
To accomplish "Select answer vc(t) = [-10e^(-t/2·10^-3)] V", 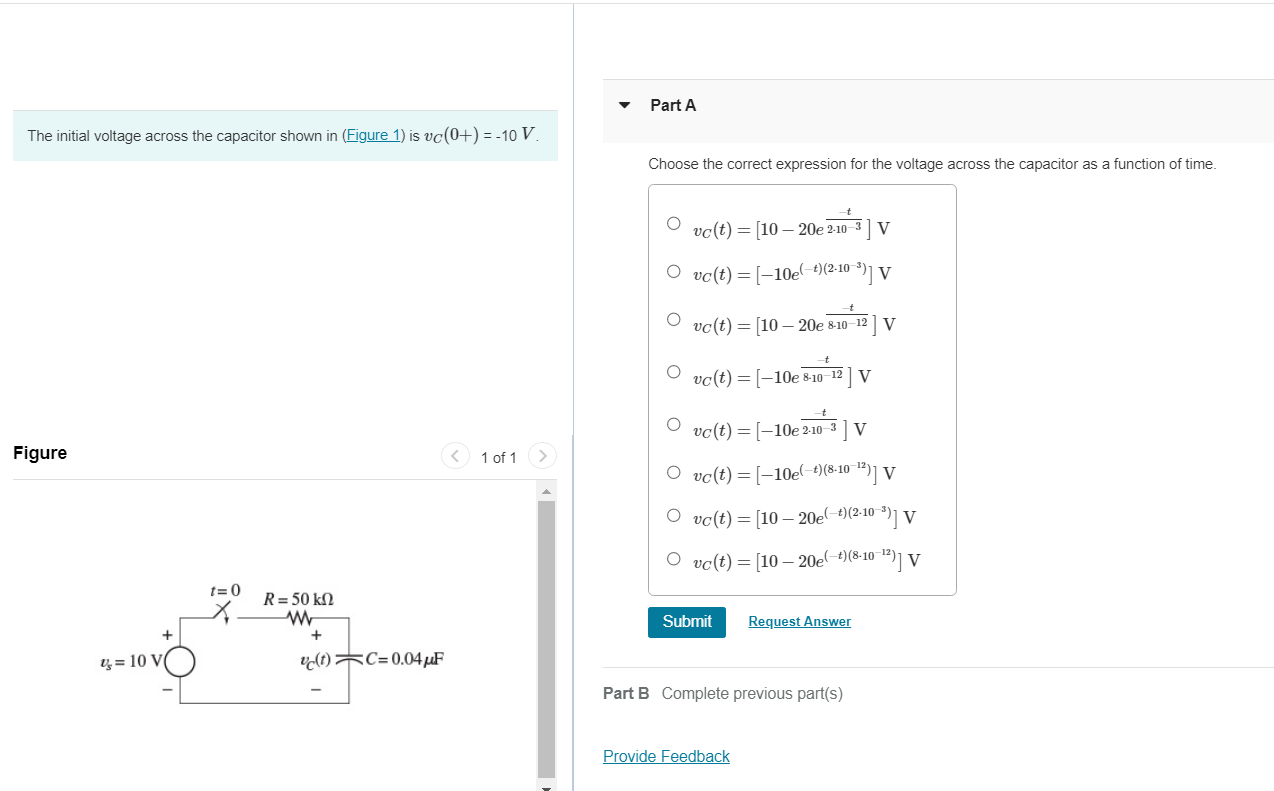I will (x=675, y=422).
